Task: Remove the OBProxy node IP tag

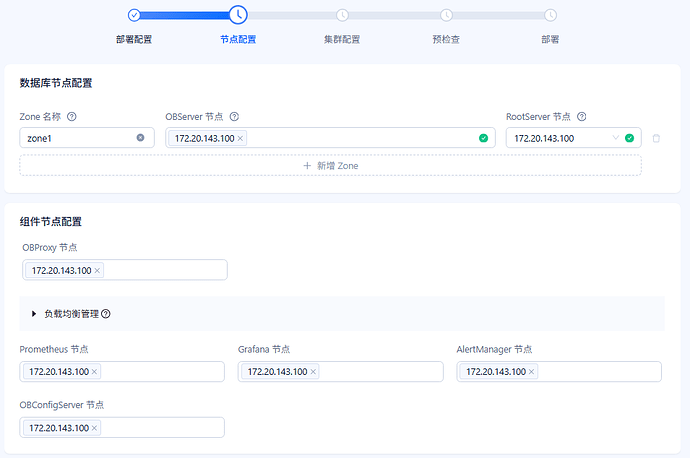Action: click(x=97, y=271)
